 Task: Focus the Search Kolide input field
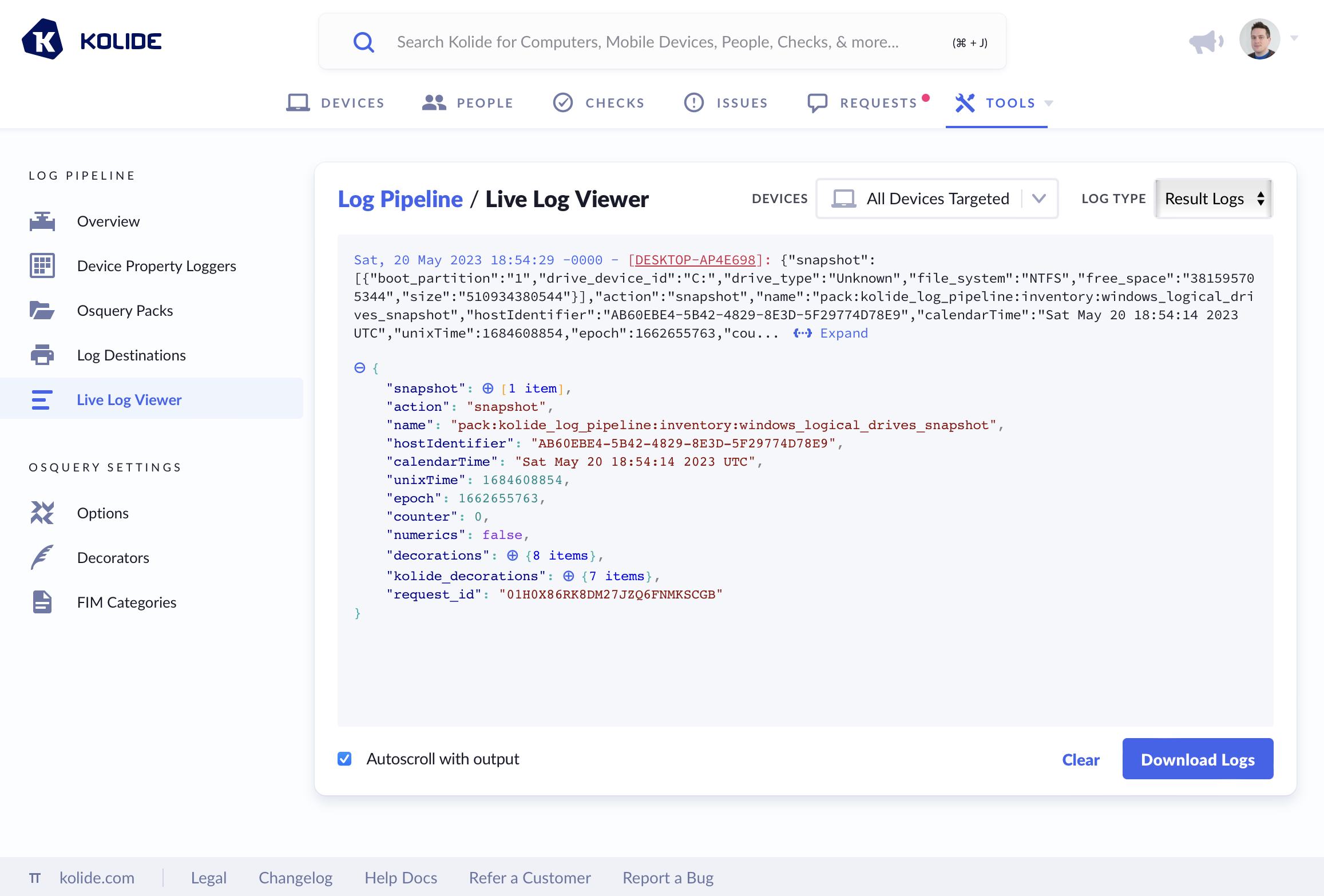pos(647,42)
